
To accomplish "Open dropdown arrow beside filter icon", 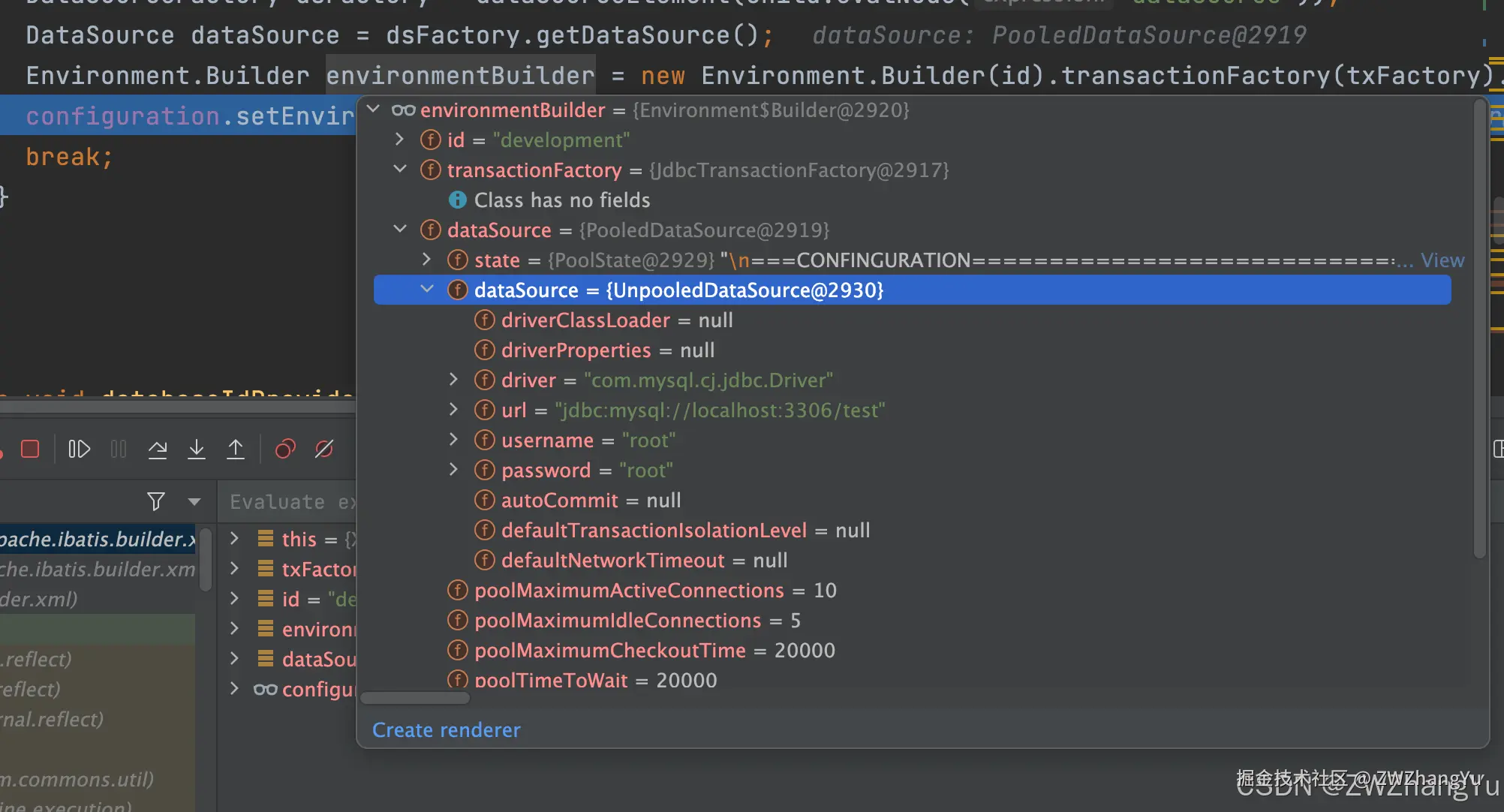I will click(194, 501).
